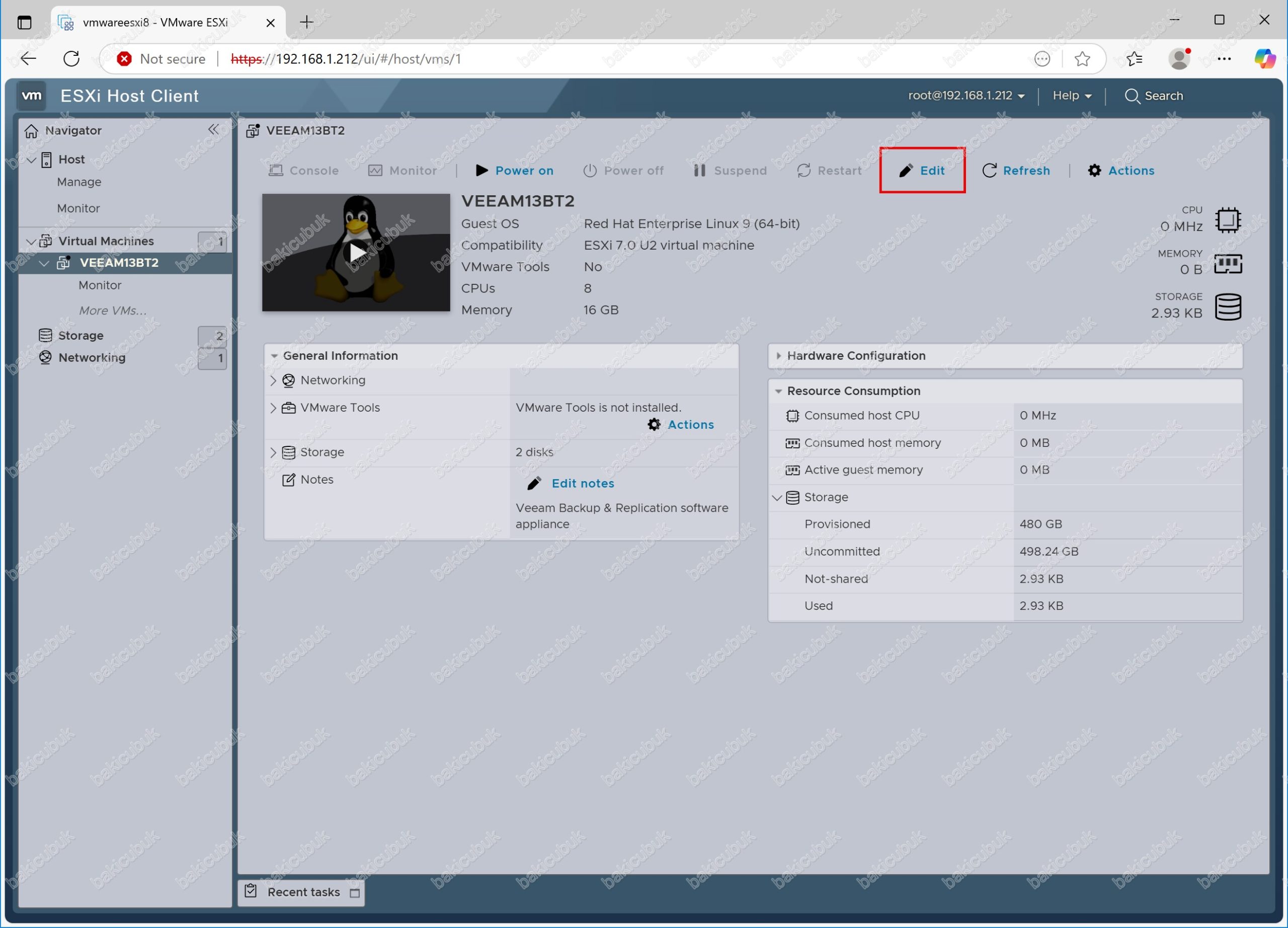Screen dimensions: 1288x928
Task: Select Virtual Machines in Navigator
Action: [106, 241]
